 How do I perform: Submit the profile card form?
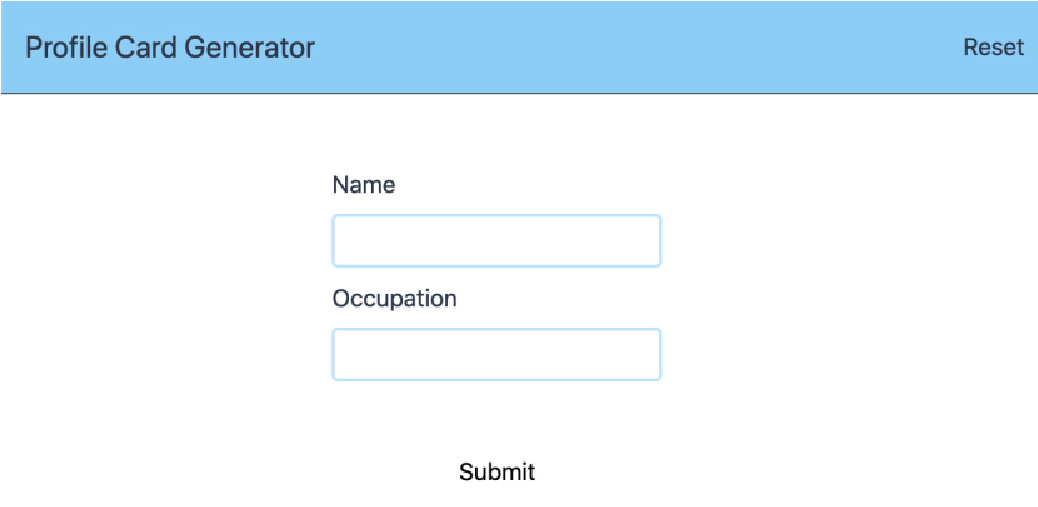point(496,472)
